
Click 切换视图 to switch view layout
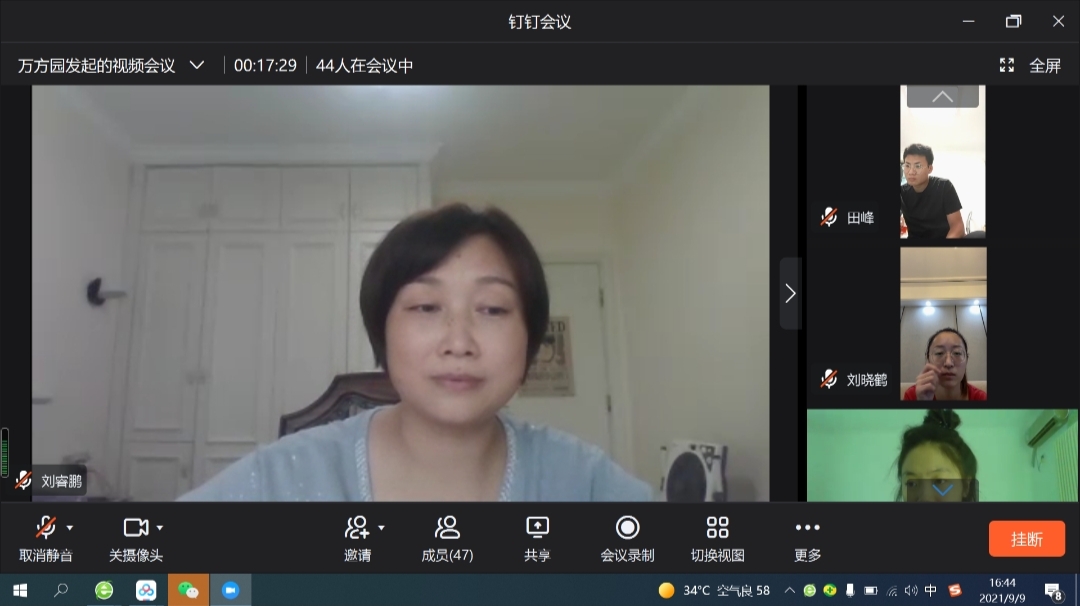pyautogui.click(x=718, y=539)
